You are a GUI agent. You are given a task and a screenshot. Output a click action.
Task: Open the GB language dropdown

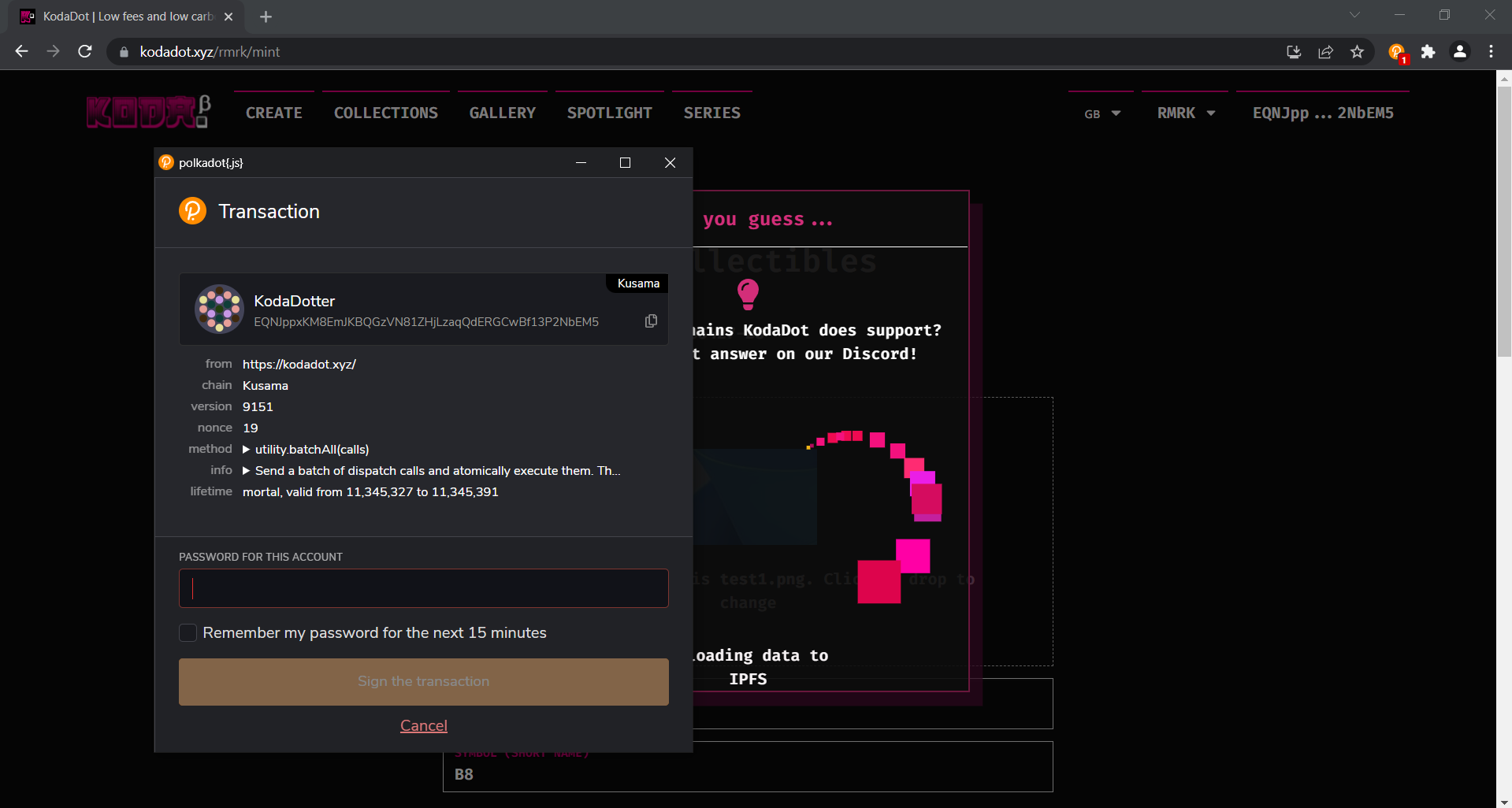[1101, 113]
